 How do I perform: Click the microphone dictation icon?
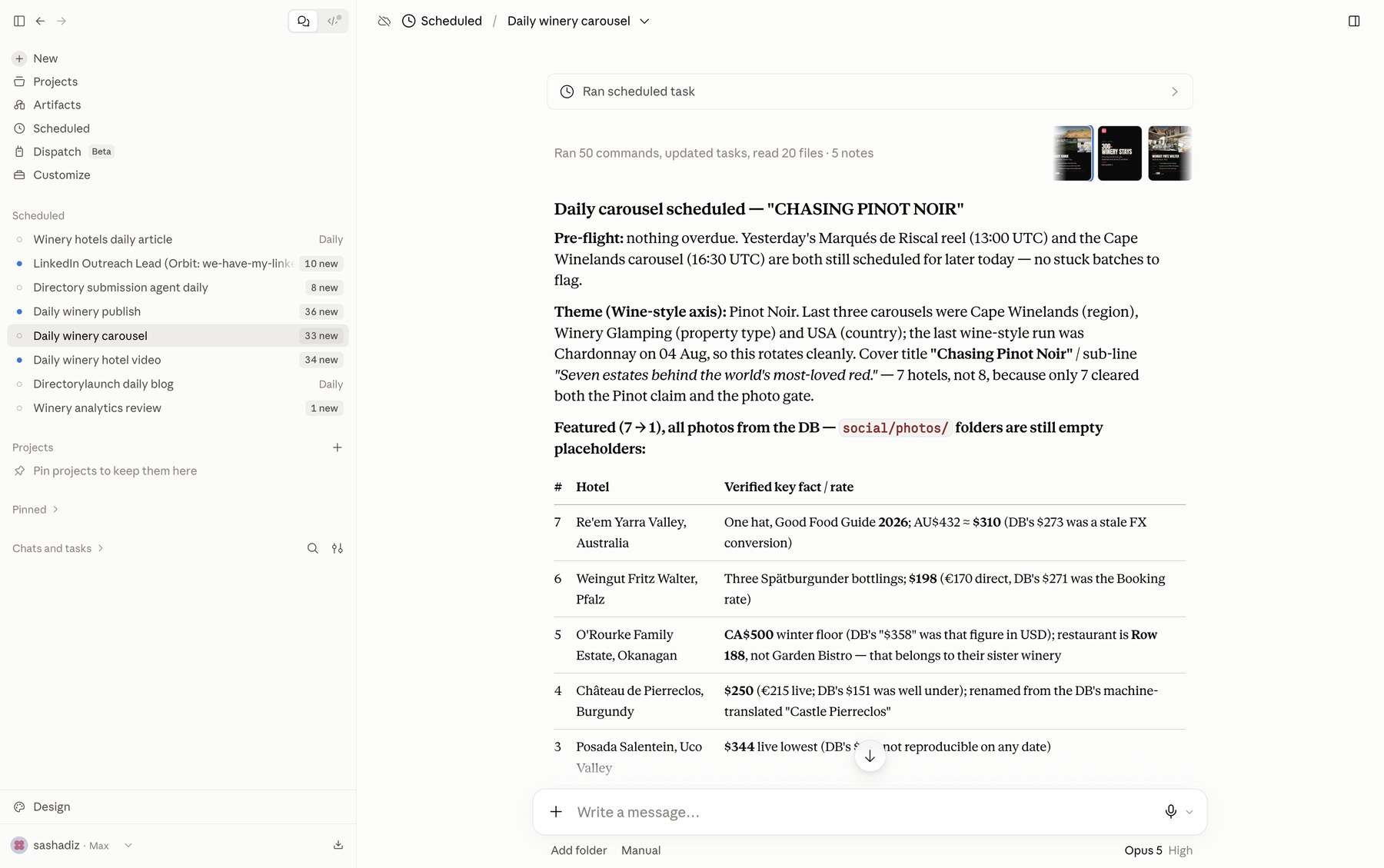[1170, 812]
